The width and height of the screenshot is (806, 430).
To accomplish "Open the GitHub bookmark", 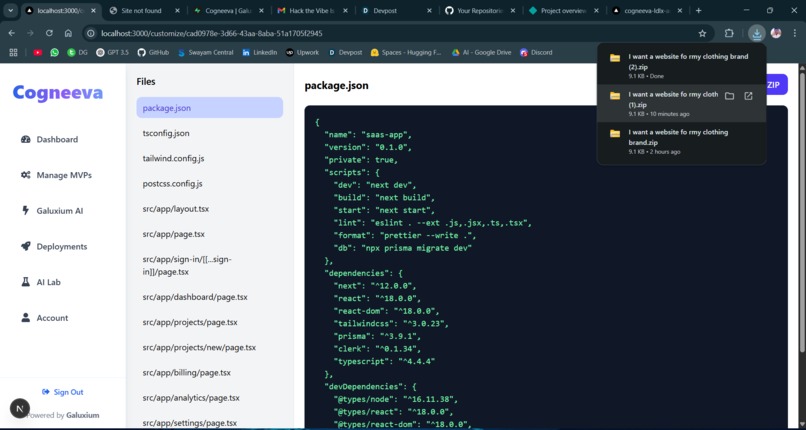I will [x=153, y=52].
